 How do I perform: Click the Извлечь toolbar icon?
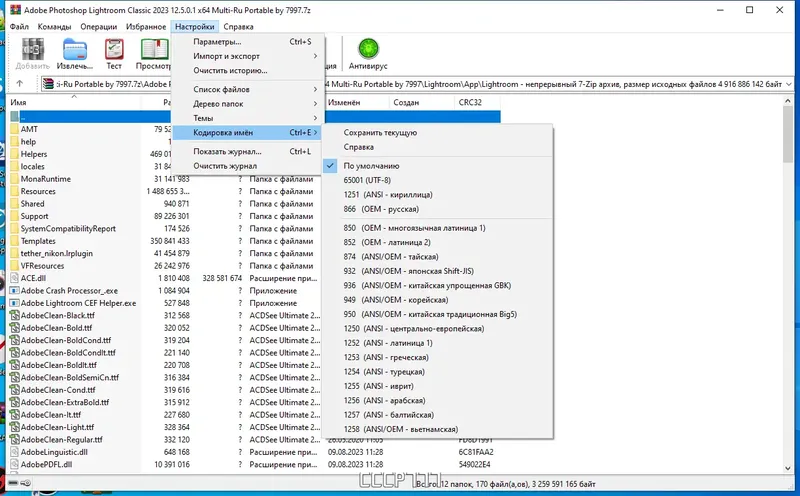click(x=74, y=49)
